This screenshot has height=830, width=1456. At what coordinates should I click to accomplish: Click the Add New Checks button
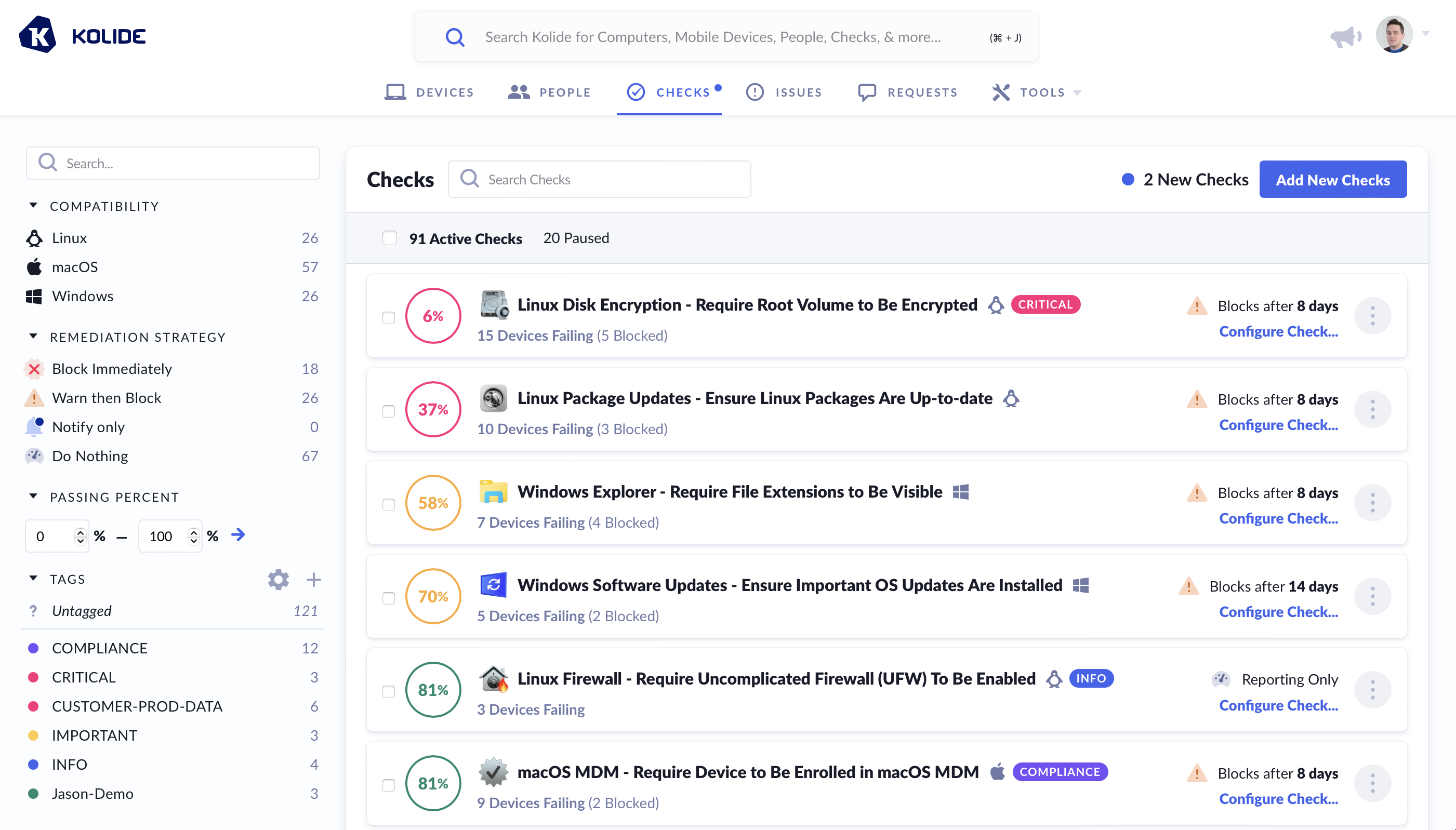(1332, 180)
